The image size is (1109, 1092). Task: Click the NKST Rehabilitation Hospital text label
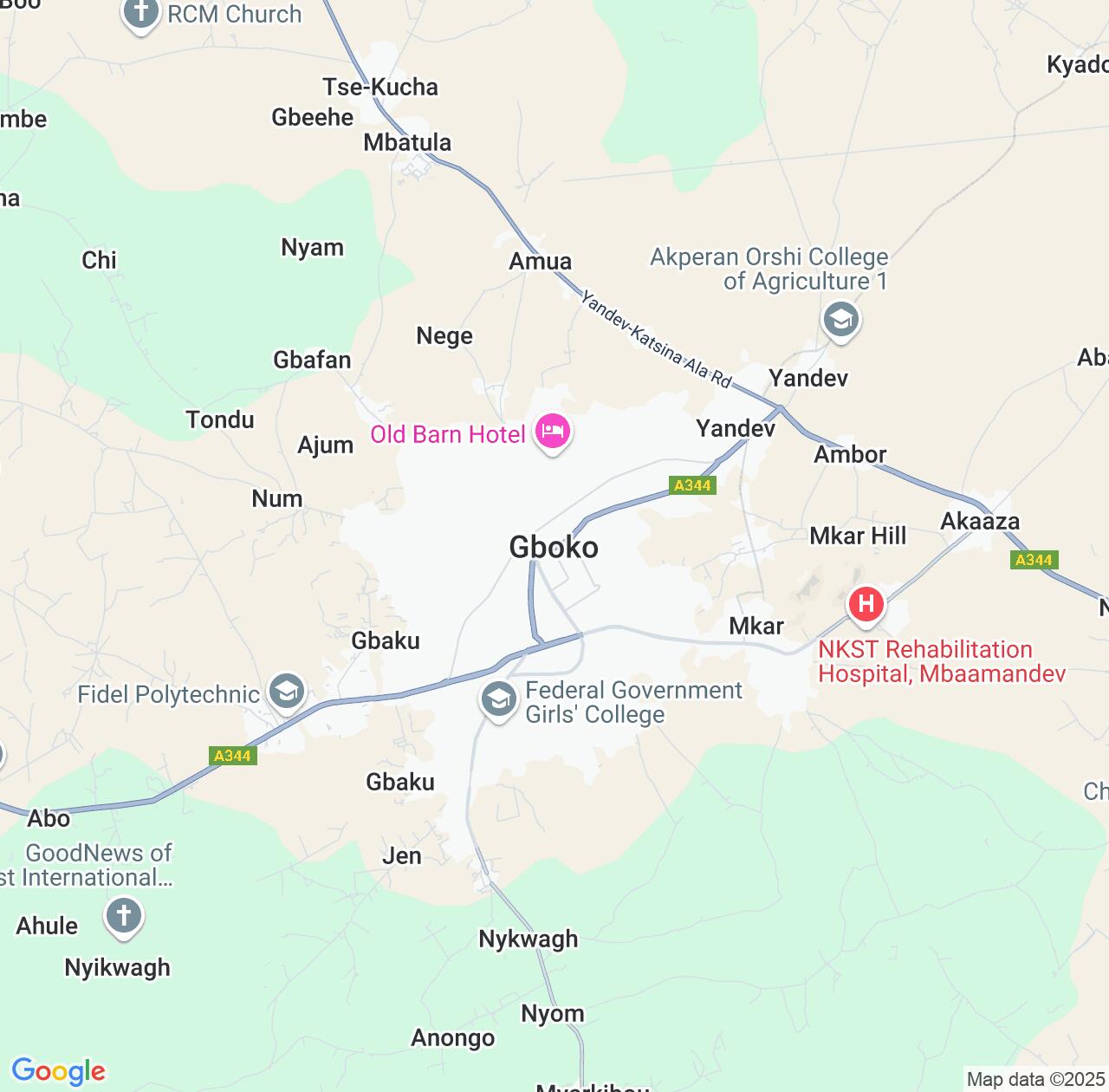(x=942, y=661)
